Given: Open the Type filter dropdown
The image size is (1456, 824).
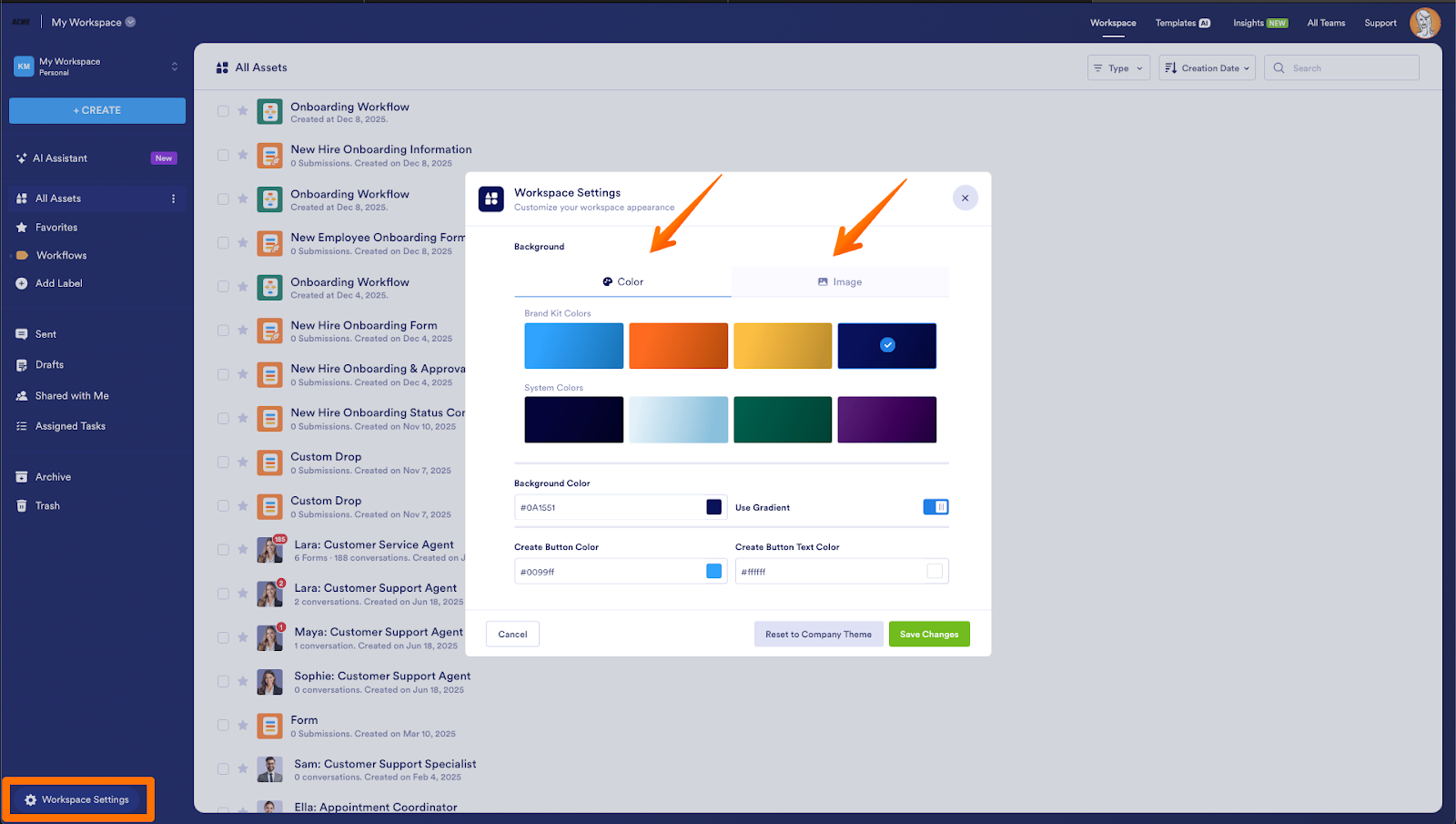Looking at the screenshot, I should 1118,67.
